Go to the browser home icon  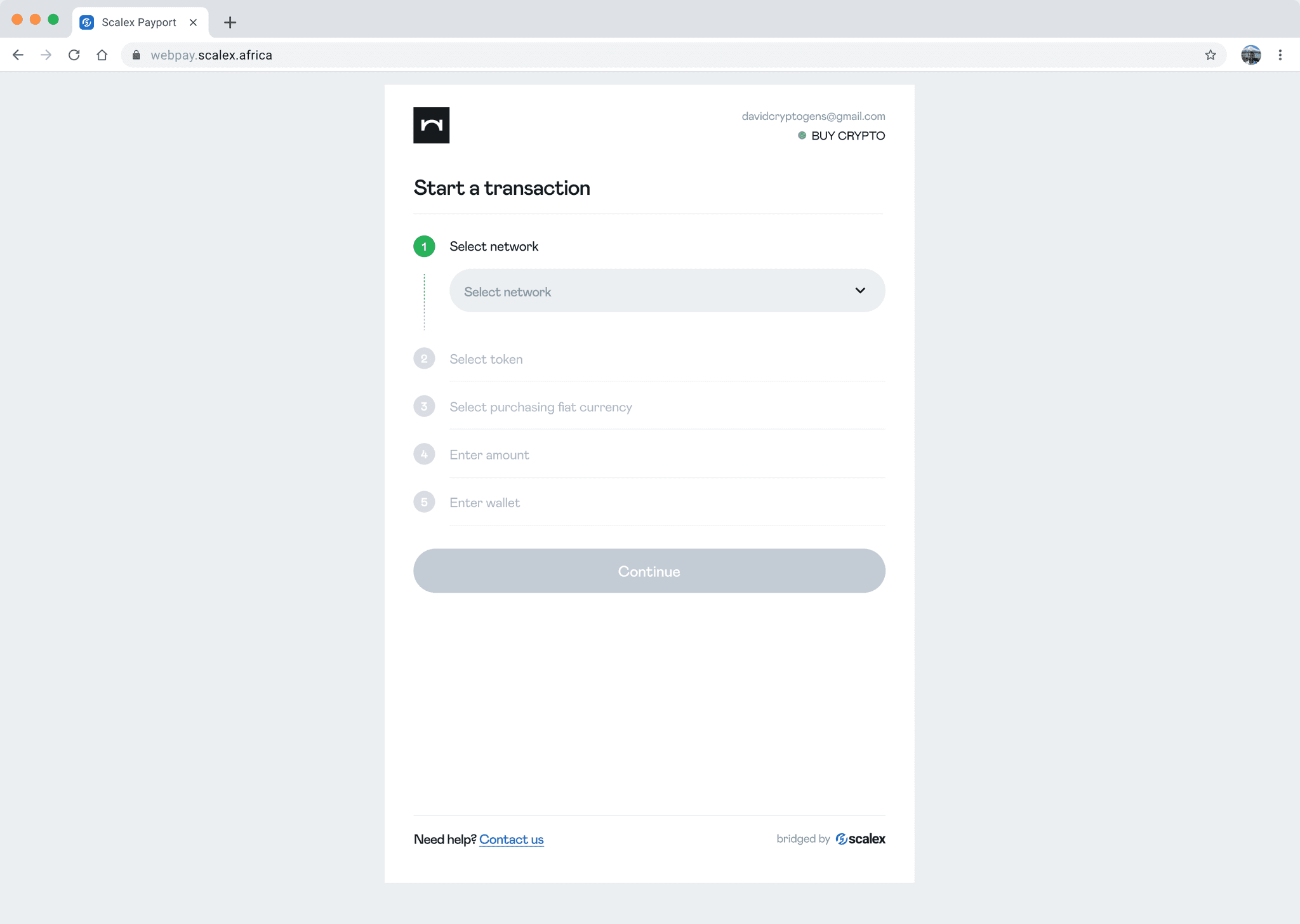102,55
